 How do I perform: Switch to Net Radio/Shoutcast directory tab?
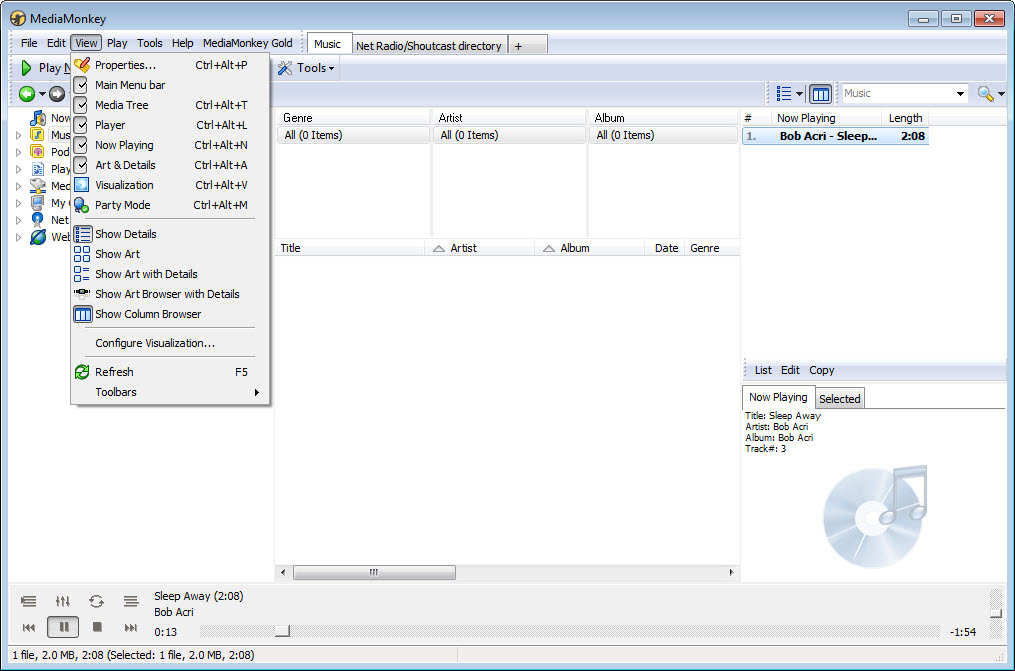[429, 46]
